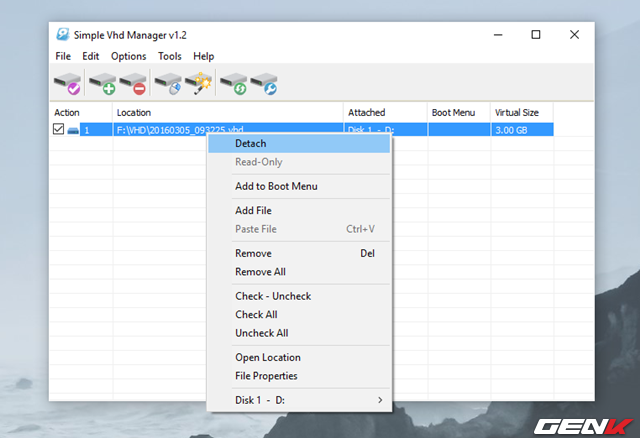Viewport: 640px width, 438px height.
Task: Click the Virtual Size column header
Action: 522,113
